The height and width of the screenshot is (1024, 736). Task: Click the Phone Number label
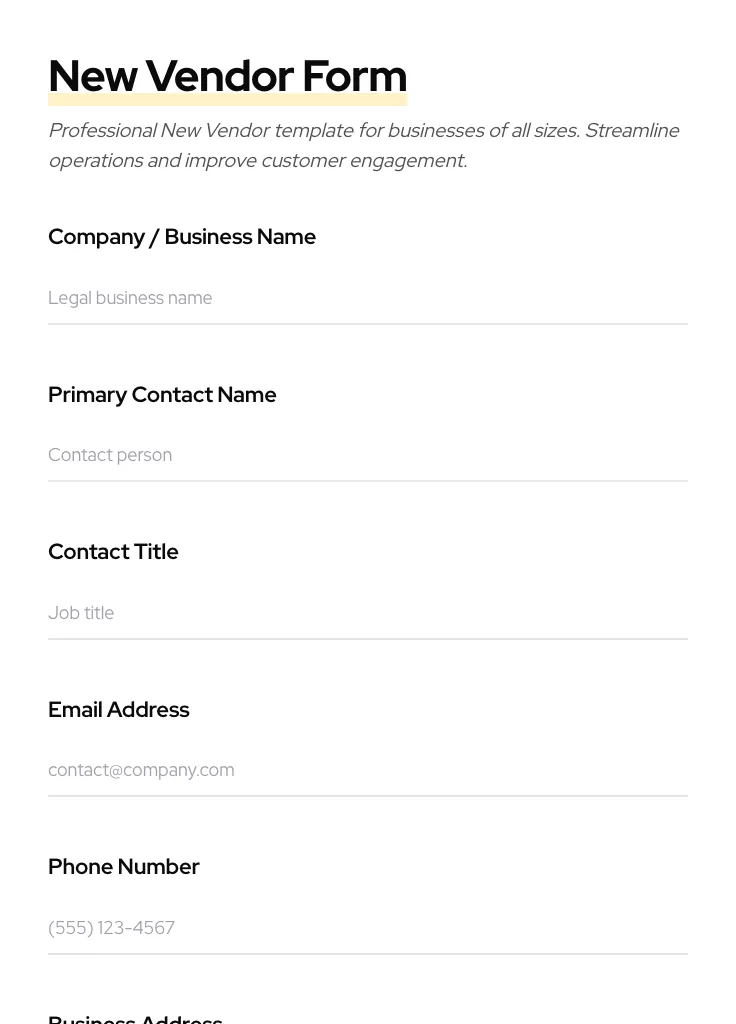124,867
